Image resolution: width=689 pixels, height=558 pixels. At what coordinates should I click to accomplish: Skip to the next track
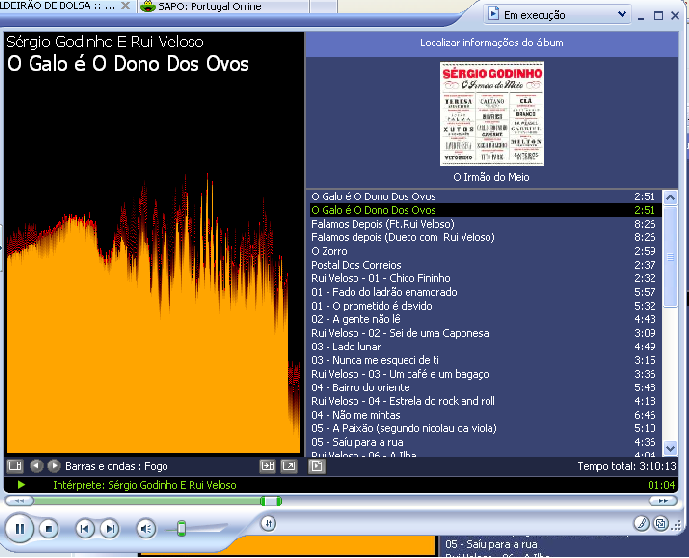point(110,528)
